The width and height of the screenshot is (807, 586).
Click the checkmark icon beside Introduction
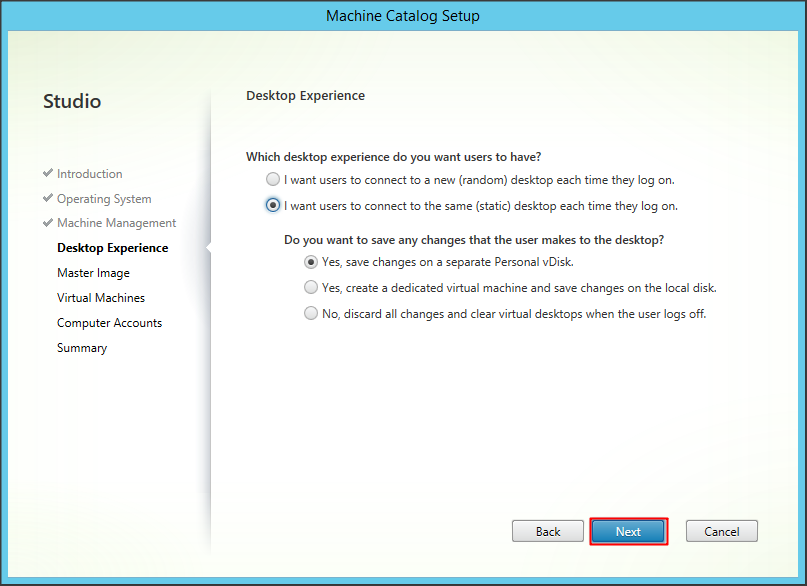(x=48, y=173)
